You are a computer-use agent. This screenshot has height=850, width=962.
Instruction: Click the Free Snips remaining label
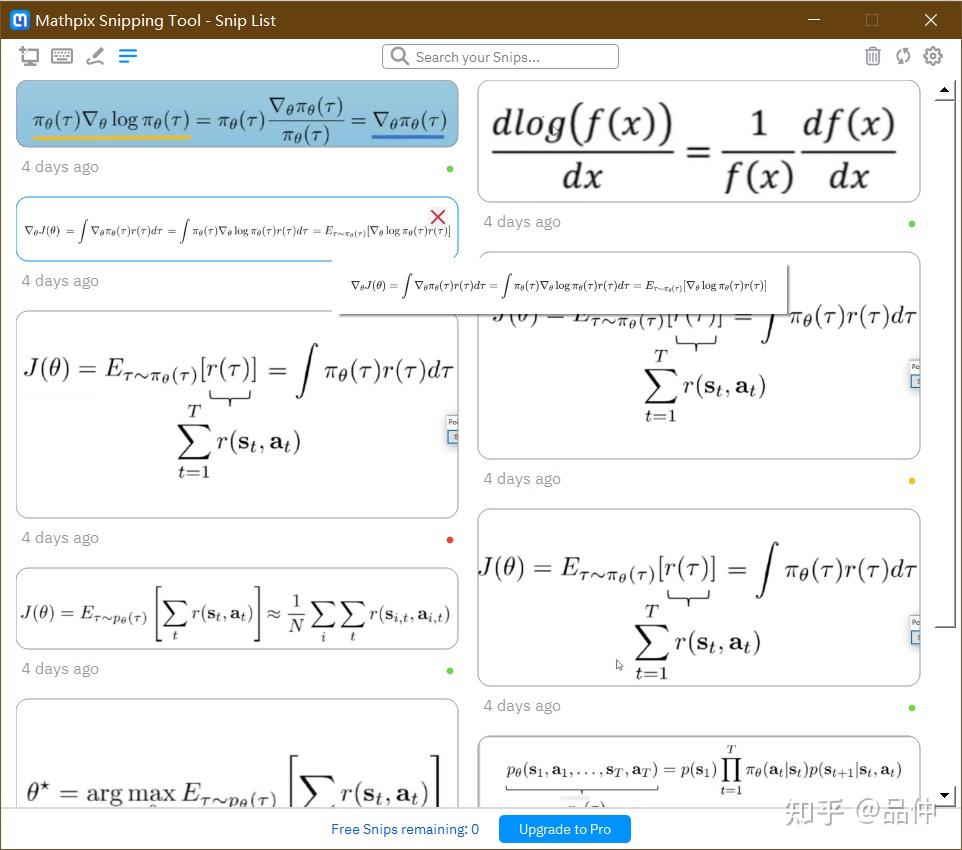point(404,829)
